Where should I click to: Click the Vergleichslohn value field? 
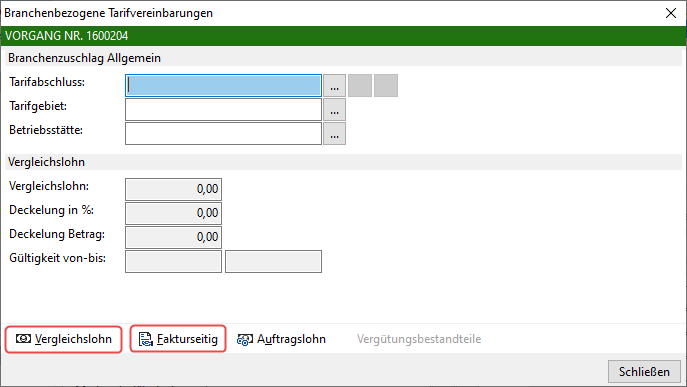pos(174,189)
